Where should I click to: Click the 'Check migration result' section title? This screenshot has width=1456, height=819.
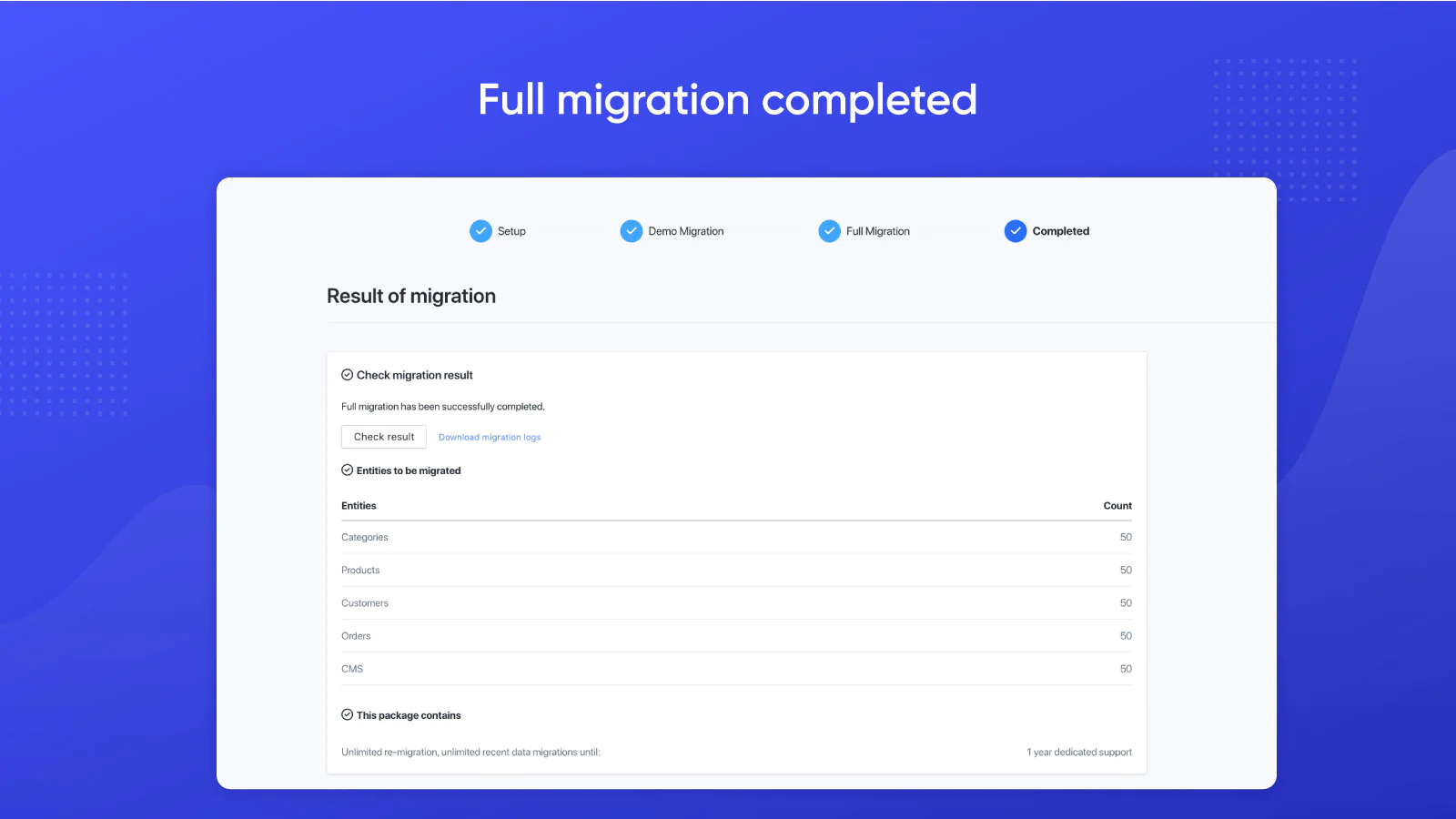(415, 375)
